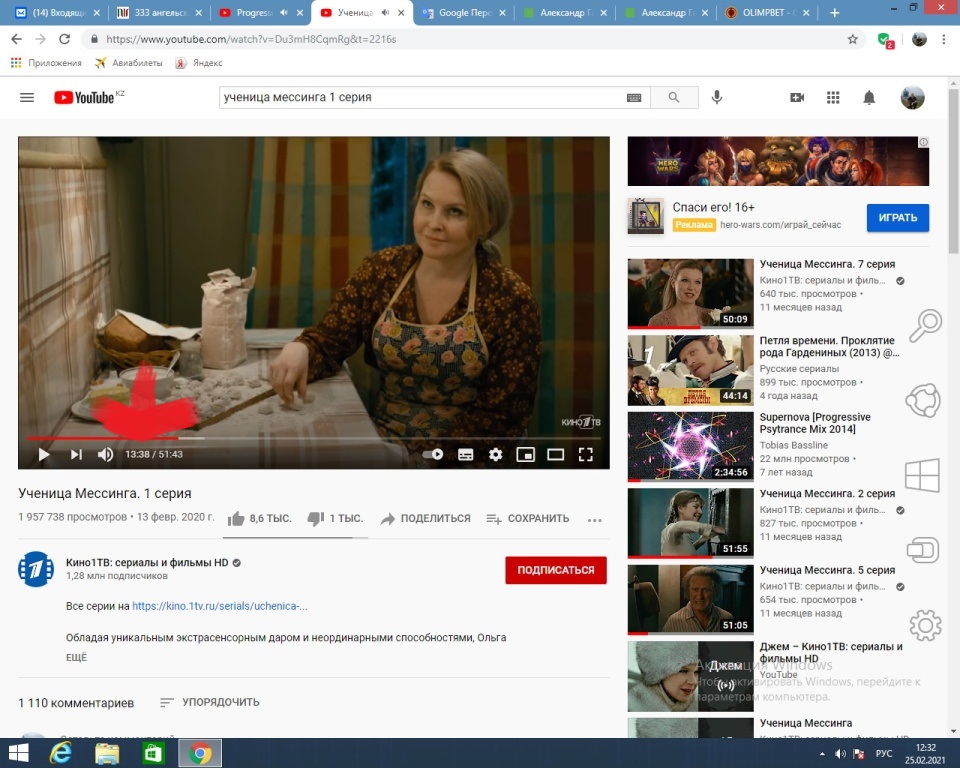The image size is (960, 768).
Task: Open the player settings gear
Action: tap(495, 454)
